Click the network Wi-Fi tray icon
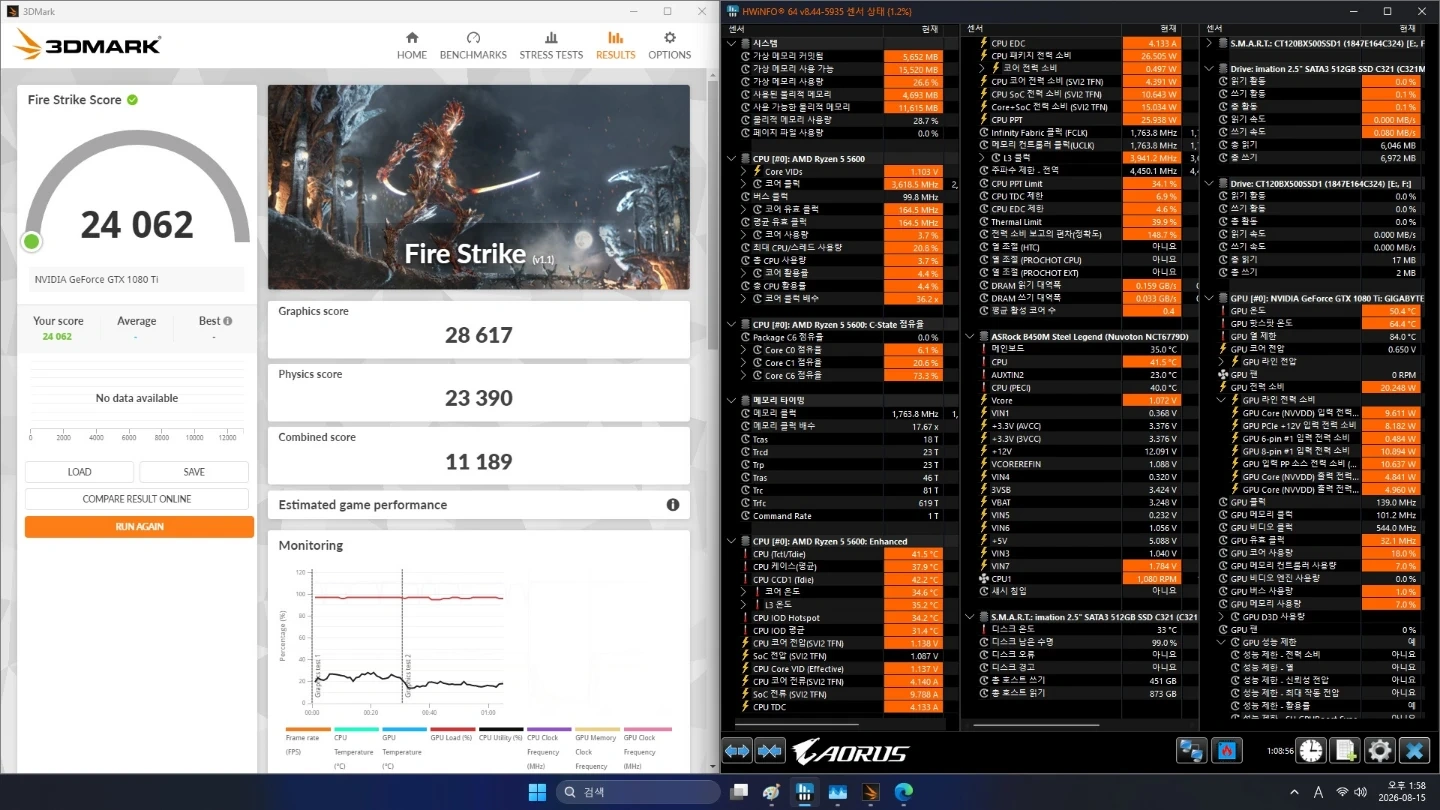Image resolution: width=1440 pixels, height=810 pixels. (1342, 792)
